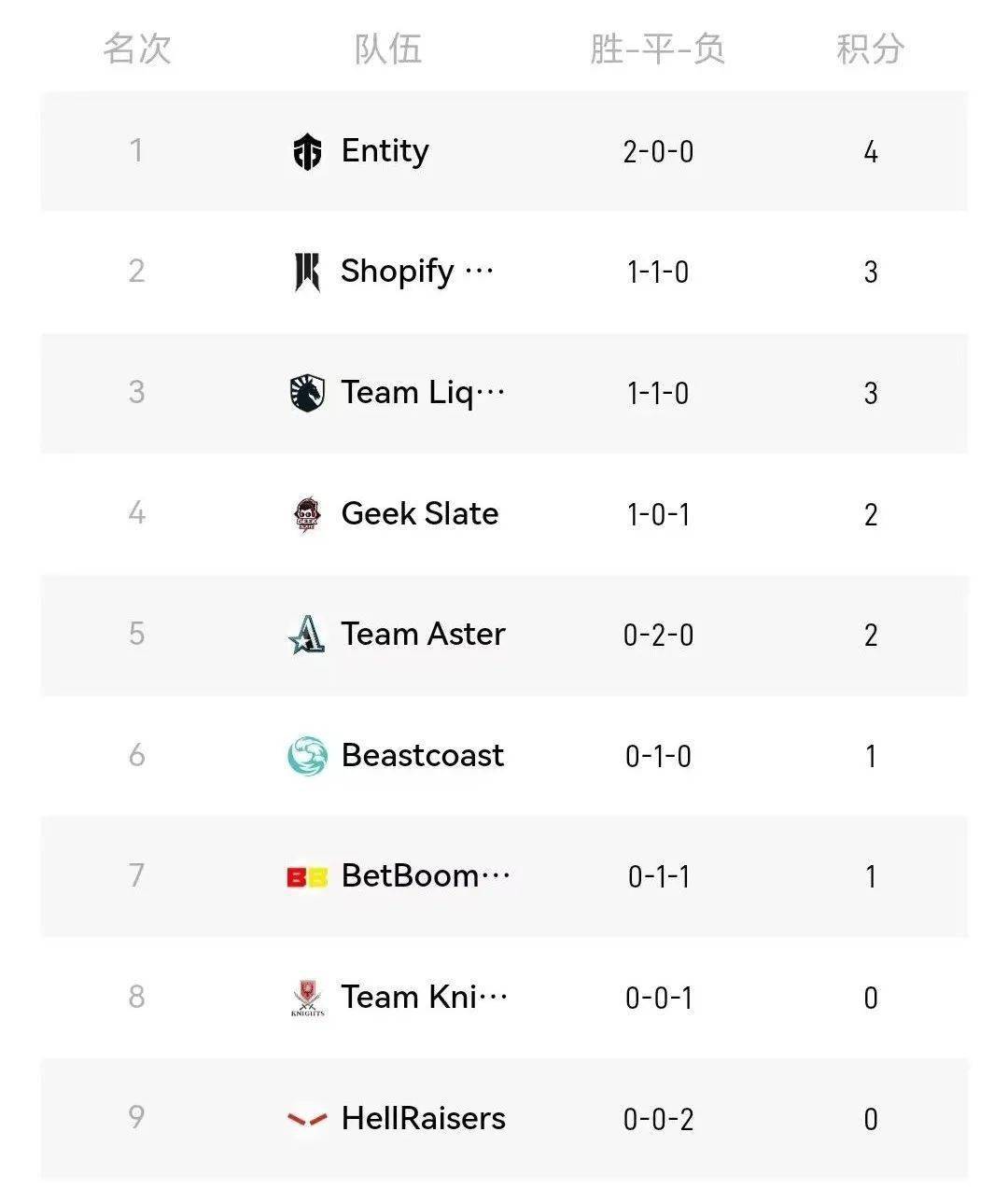Select the Beastcoast team name
This screenshot has height=1202, width=1008.
(422, 756)
